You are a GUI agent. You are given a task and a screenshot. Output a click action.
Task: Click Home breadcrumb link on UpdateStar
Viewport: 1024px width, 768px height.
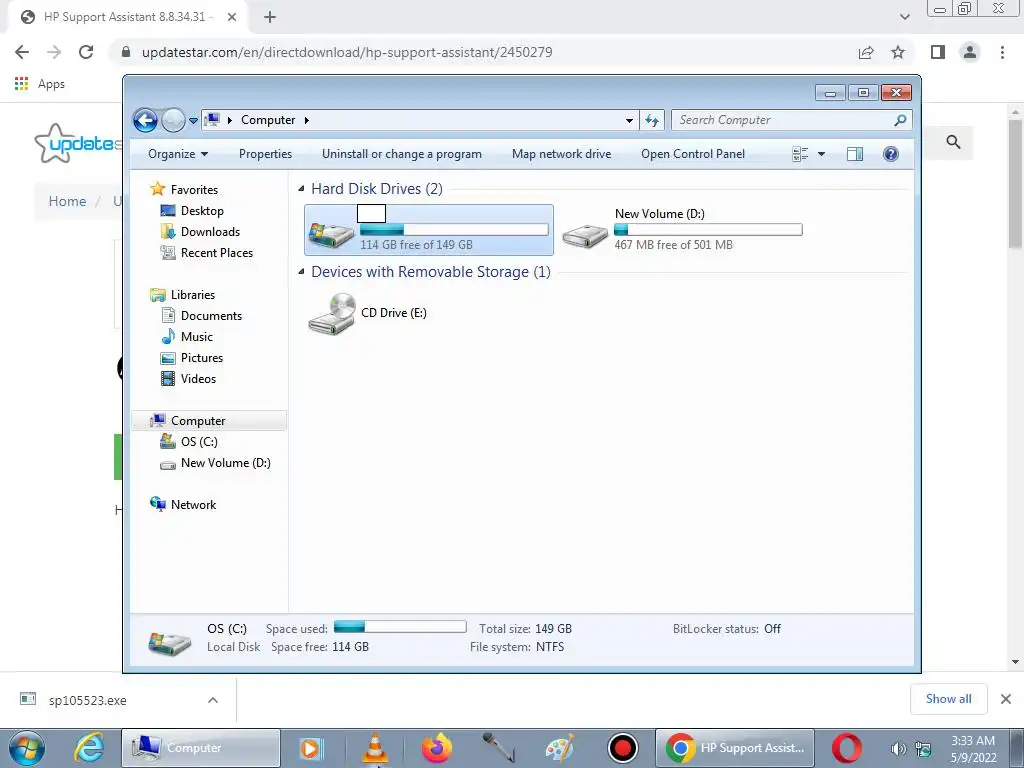pyautogui.click(x=67, y=201)
